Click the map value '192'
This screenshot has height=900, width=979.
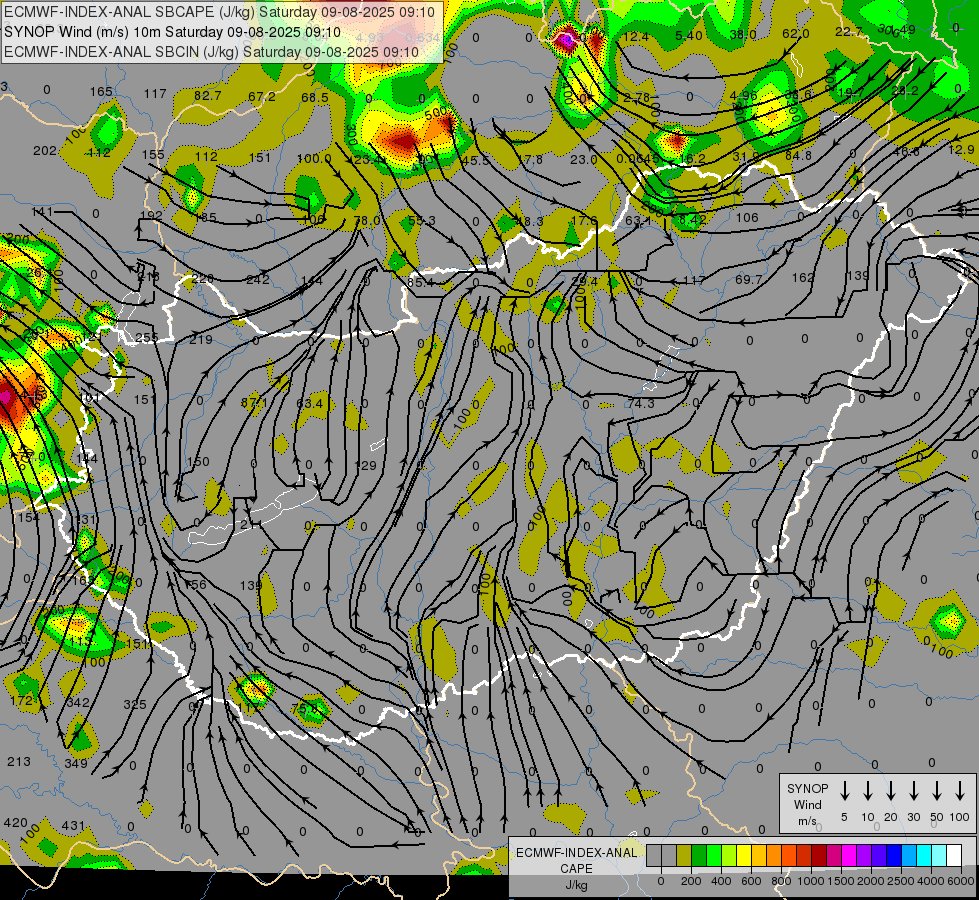pyautogui.click(x=152, y=215)
